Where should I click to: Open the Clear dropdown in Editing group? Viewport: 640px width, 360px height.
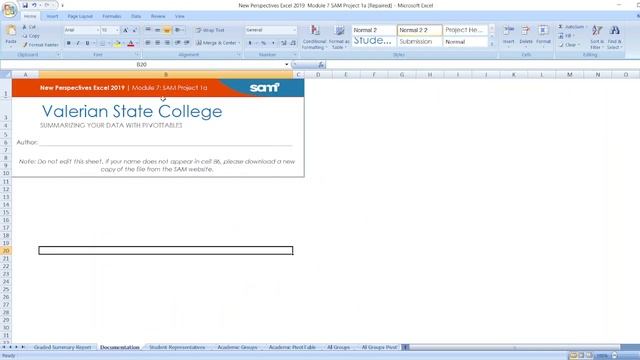(x=569, y=45)
